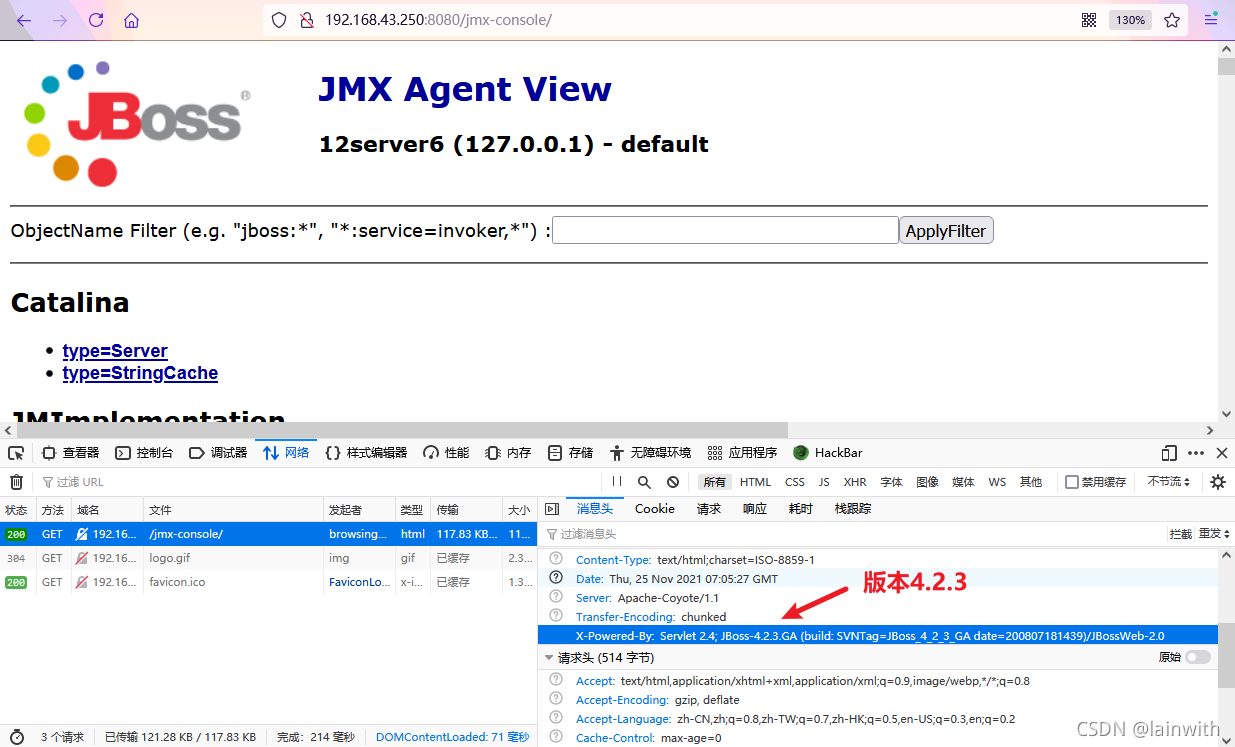Click the 130% zoom level indicator
The height and width of the screenshot is (747, 1235).
click(x=1130, y=20)
